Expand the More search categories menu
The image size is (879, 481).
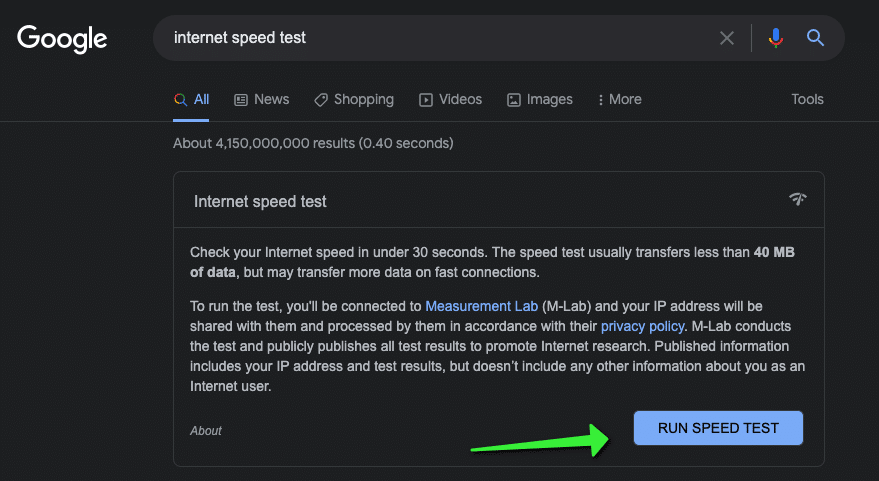(x=619, y=100)
